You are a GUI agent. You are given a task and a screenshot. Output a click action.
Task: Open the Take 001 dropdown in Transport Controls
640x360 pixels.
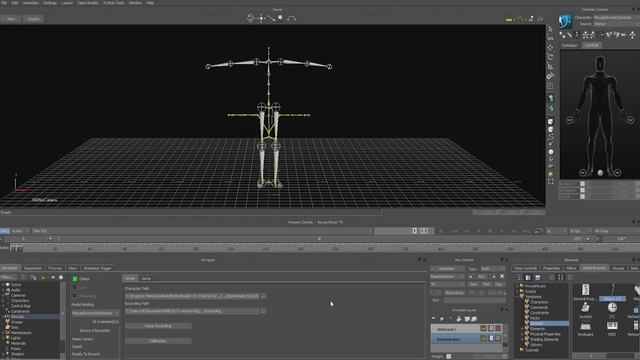(x=202, y=231)
